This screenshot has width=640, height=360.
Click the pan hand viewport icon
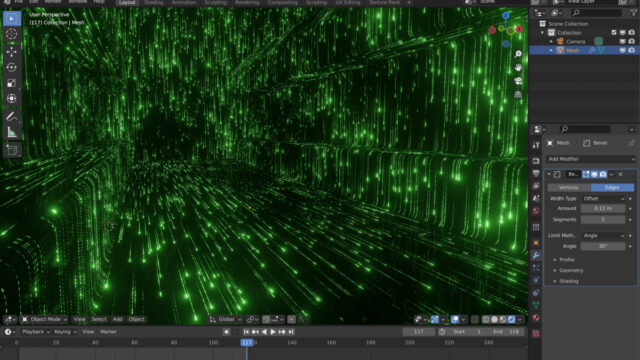click(518, 67)
